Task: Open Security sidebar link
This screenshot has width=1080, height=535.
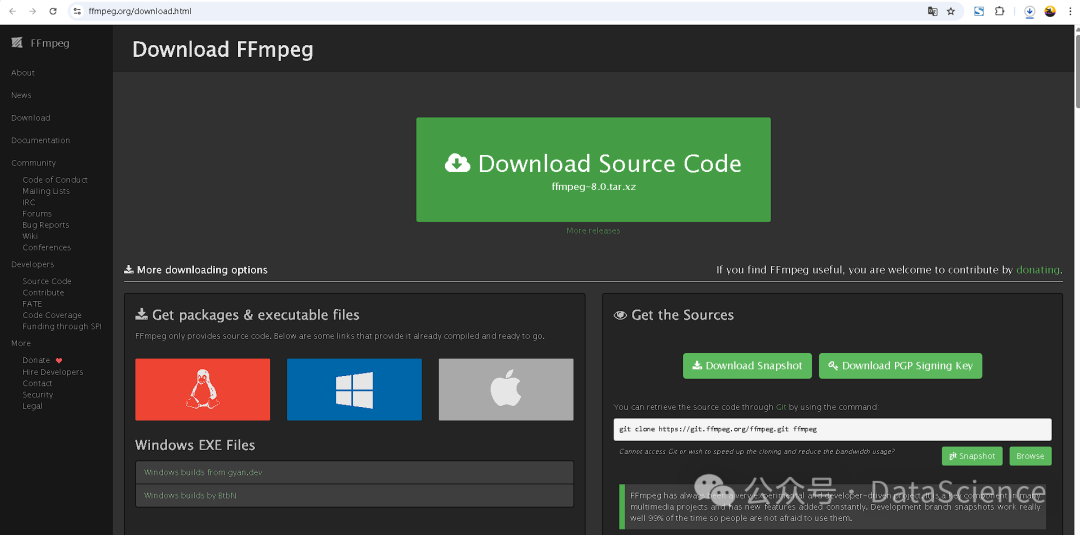Action: 38,395
